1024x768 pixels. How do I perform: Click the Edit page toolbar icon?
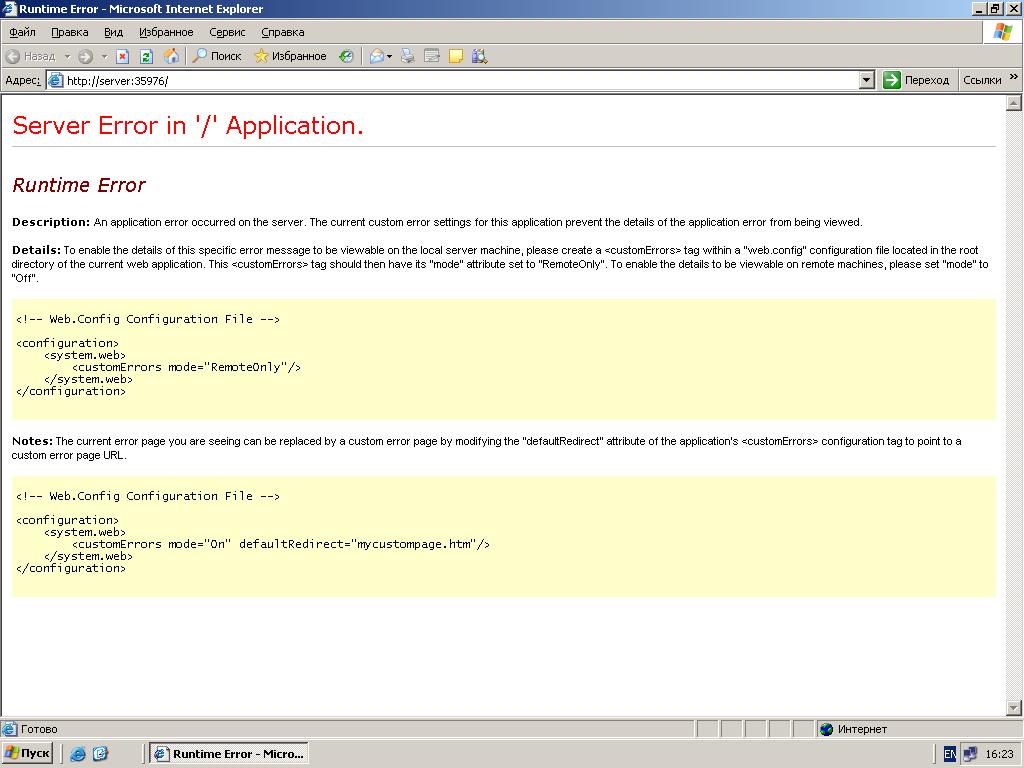[x=432, y=56]
